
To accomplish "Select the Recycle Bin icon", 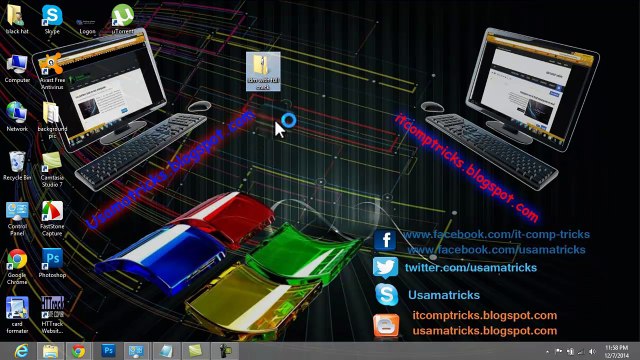I will coord(17,165).
